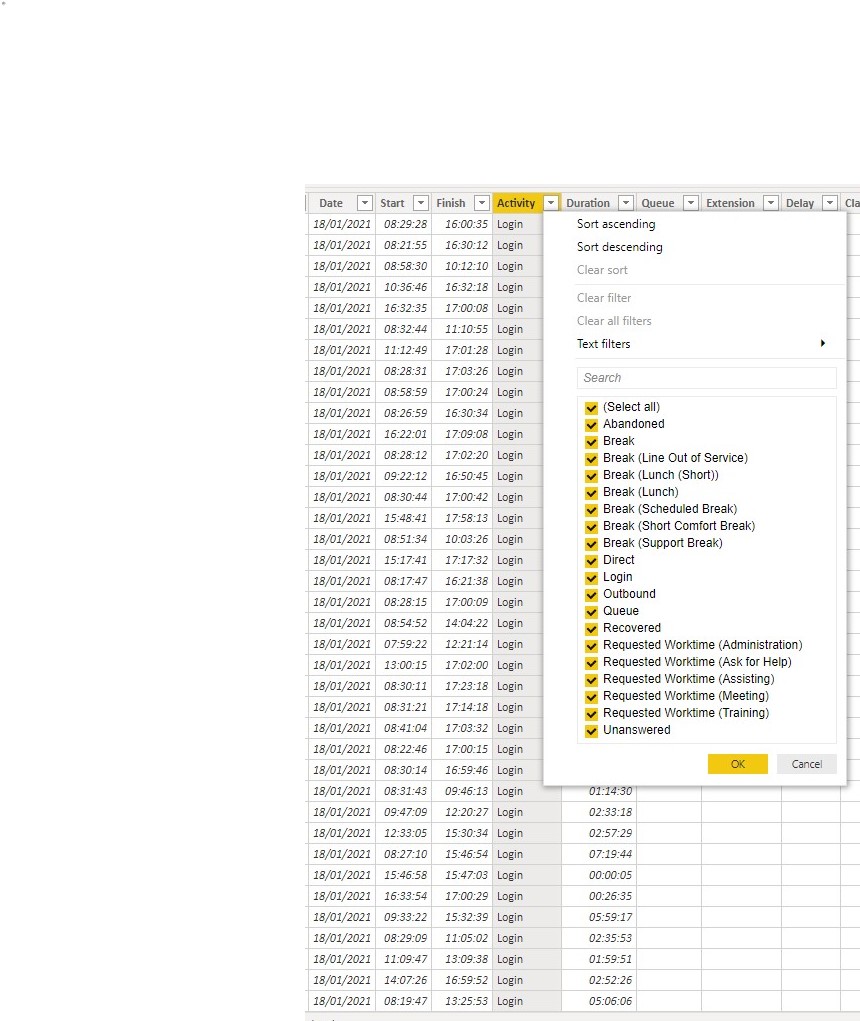Open the Delay column filter dropdown
This screenshot has height=1021, width=860.
[830, 203]
